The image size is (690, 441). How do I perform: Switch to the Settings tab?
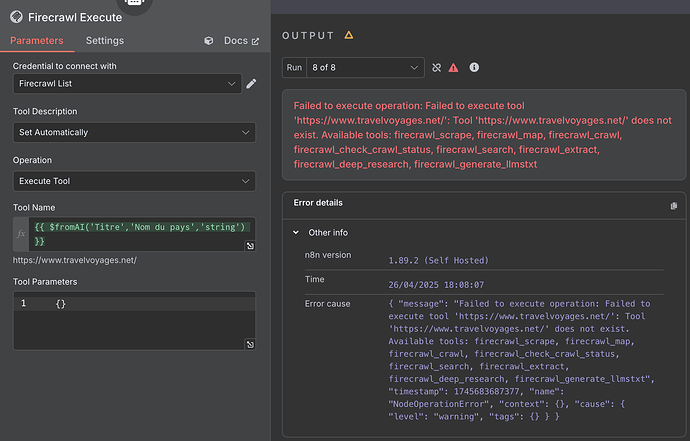(105, 40)
